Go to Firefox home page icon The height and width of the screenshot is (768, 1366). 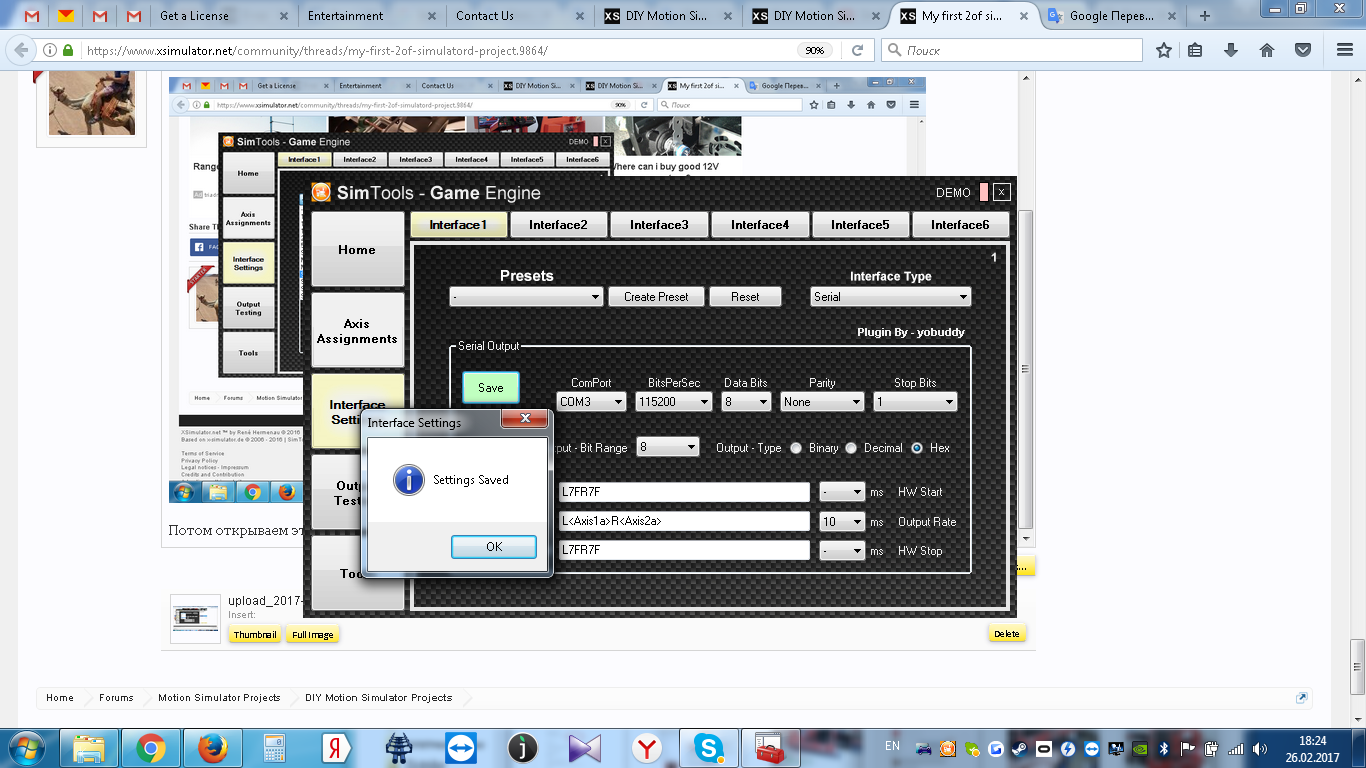point(1266,51)
